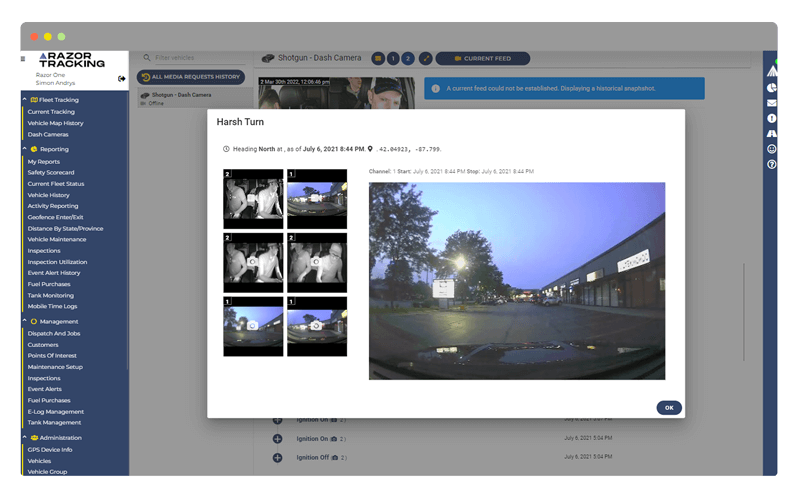Click OK button in Harsh Turn dialog
This screenshot has width=800, height=498.
point(669,408)
